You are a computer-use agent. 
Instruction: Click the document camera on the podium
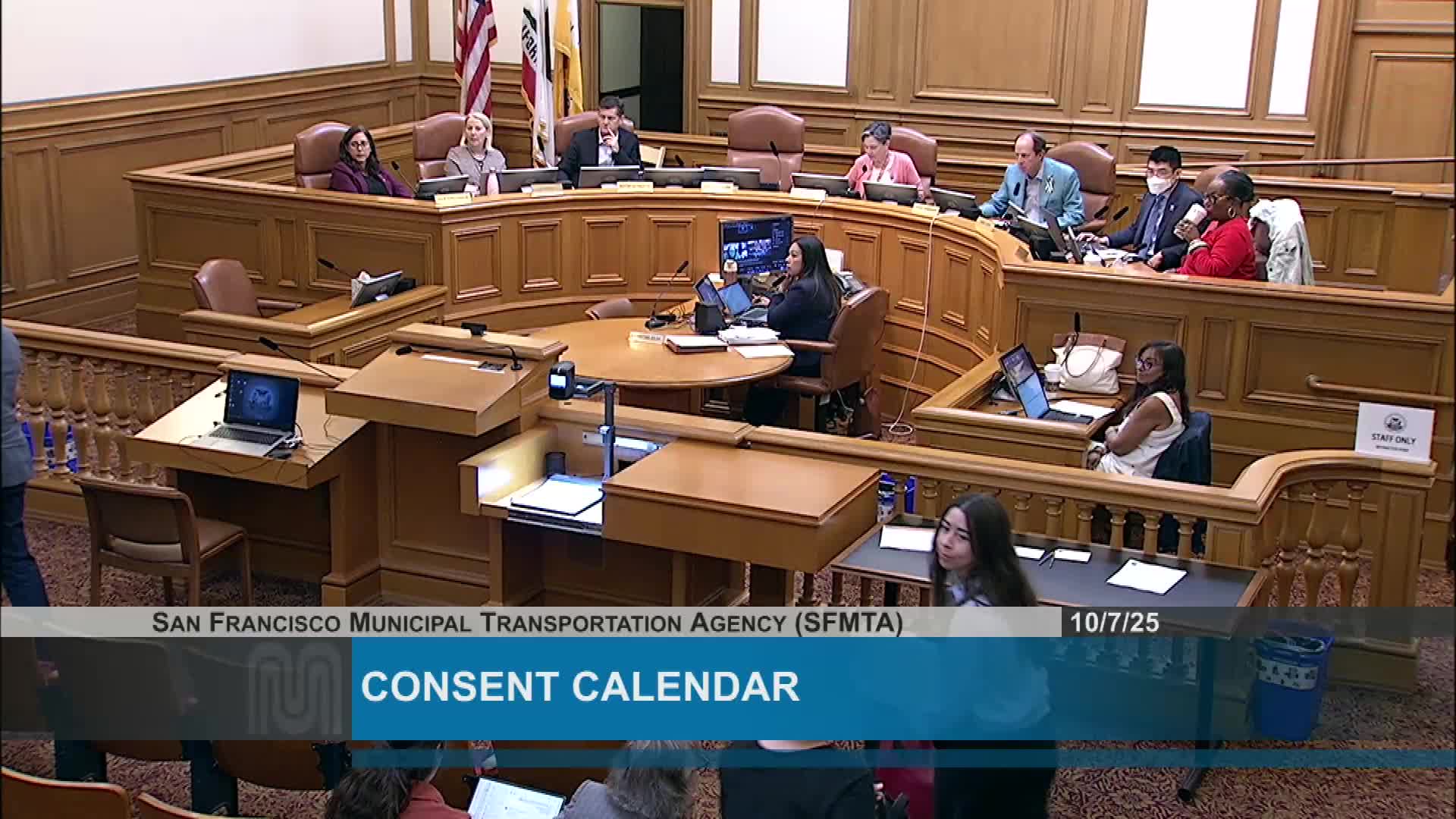tap(563, 380)
